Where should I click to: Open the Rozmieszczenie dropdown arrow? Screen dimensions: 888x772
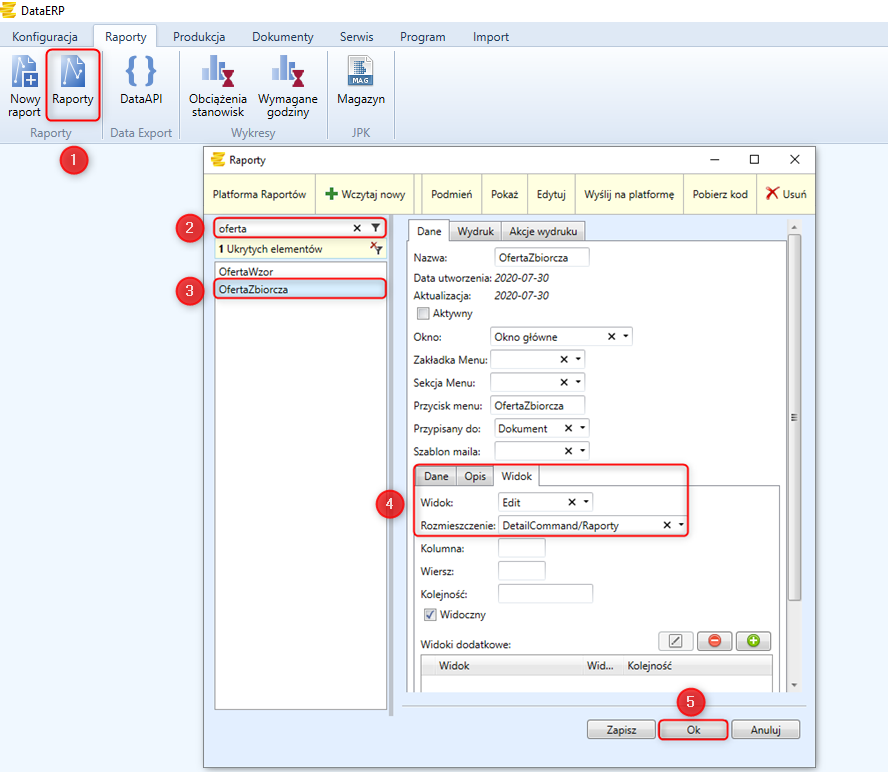tap(681, 525)
